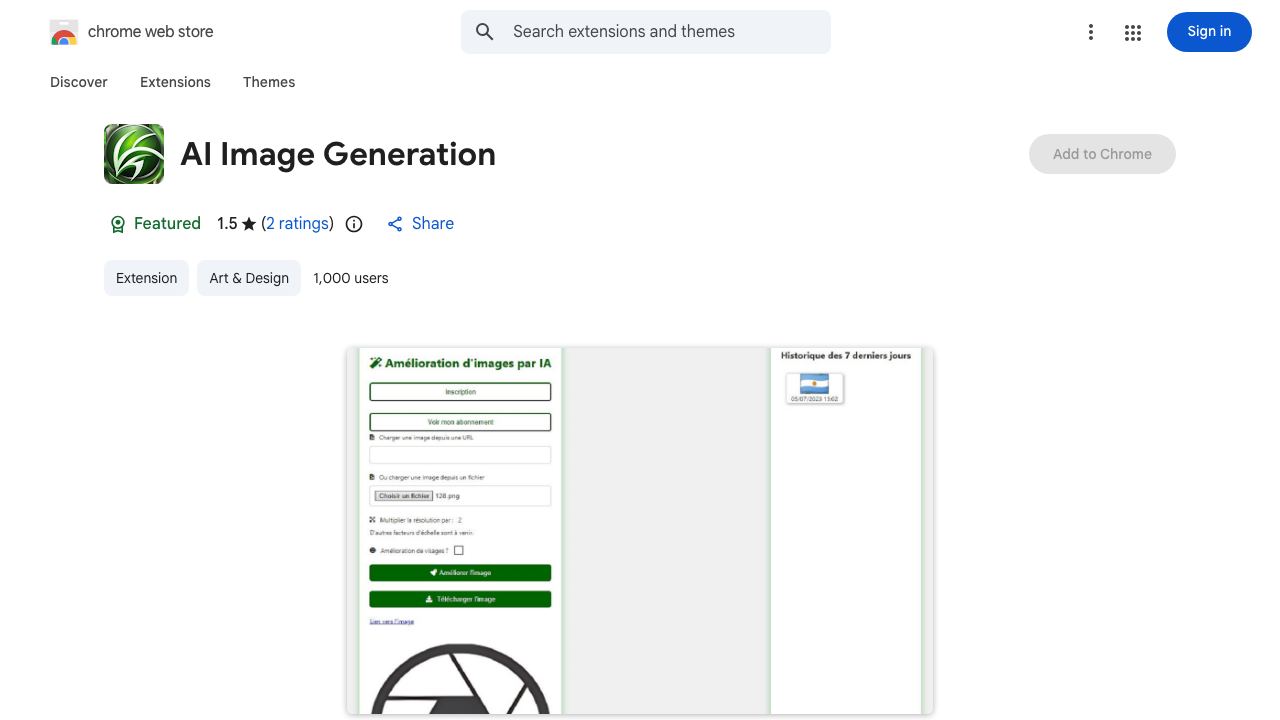Click the Featured badge icon

(117, 224)
